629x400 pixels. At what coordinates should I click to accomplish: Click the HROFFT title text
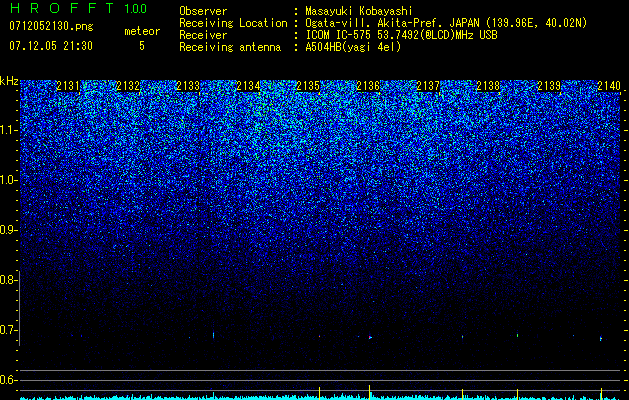coord(62,8)
